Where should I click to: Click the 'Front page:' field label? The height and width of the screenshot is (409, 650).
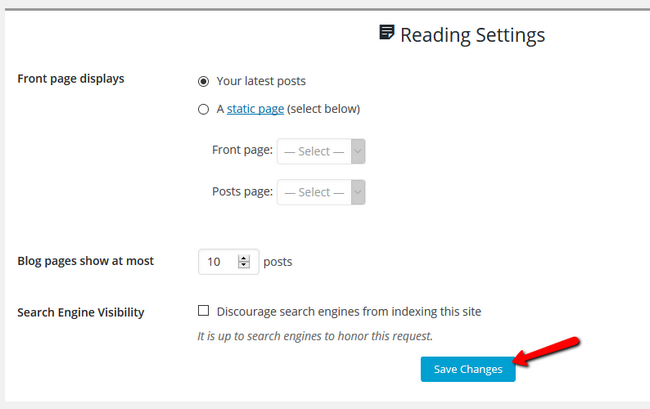point(242,150)
